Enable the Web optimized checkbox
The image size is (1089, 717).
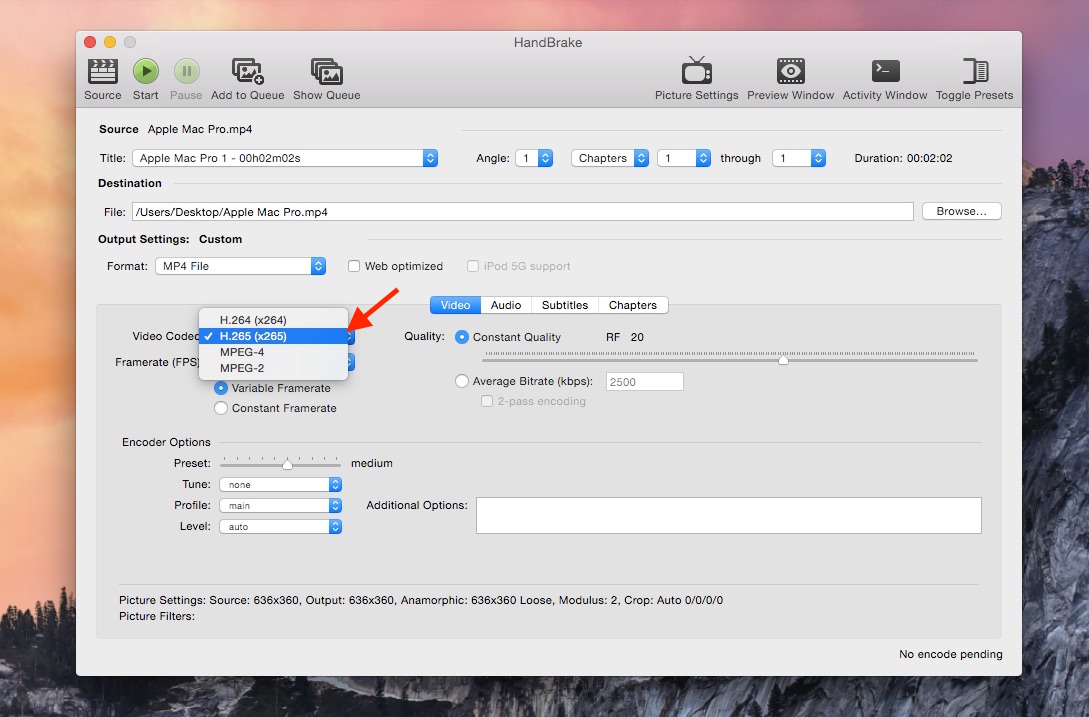[354, 266]
